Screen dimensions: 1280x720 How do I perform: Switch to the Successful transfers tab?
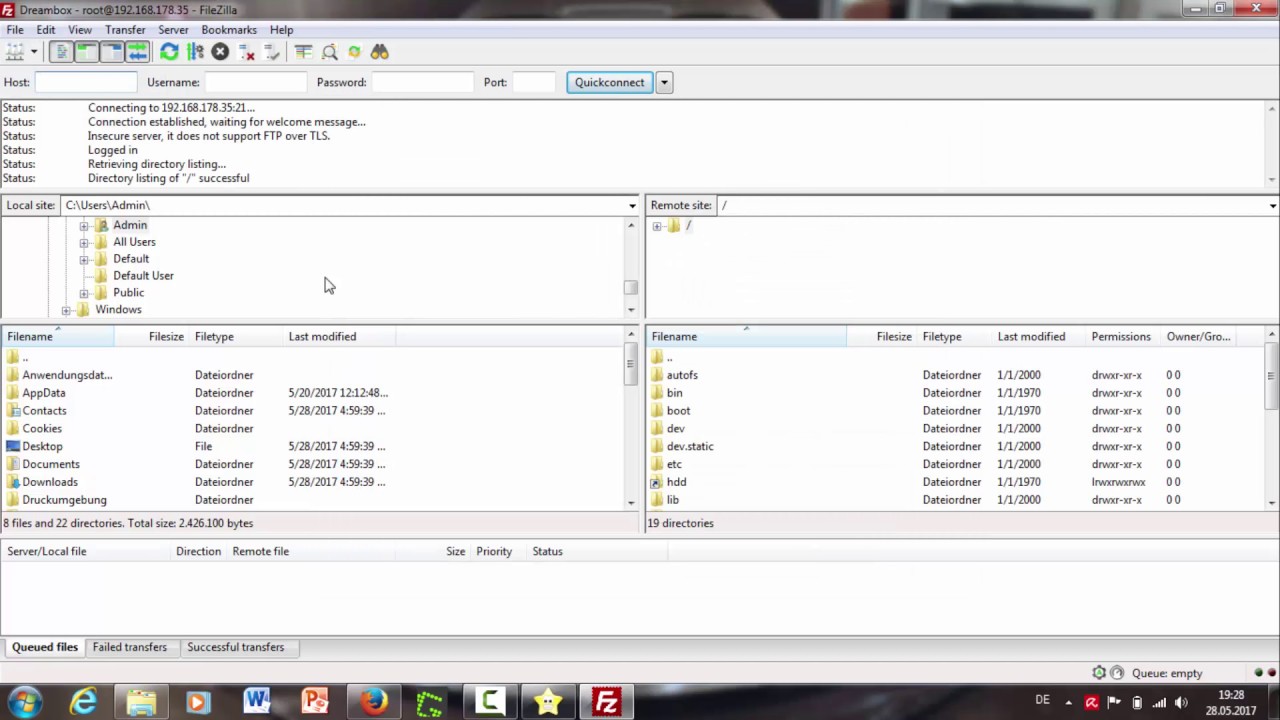236,647
